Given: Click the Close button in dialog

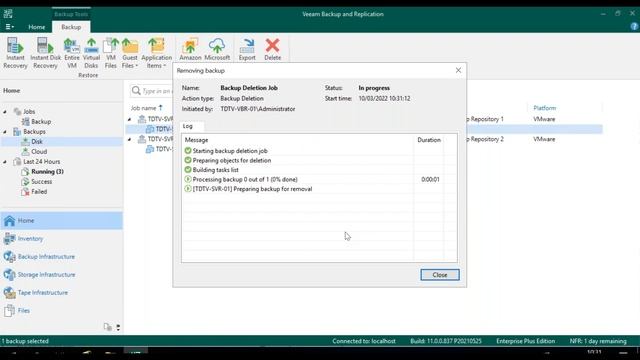Looking at the screenshot, I should [x=440, y=275].
